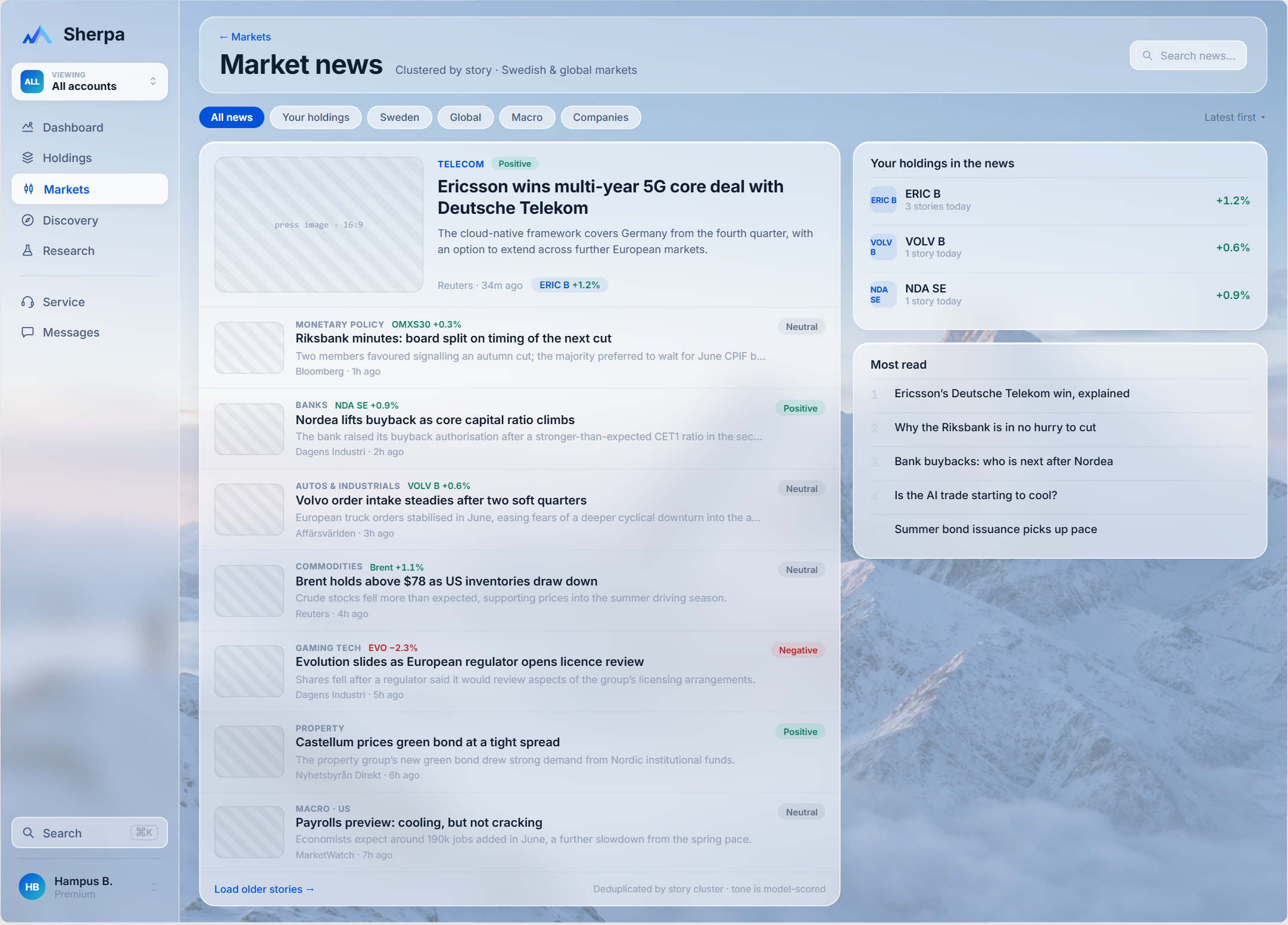Click the ⌘K shortcut badge in Search
Screen dimensions: 1288x925
tap(144, 832)
